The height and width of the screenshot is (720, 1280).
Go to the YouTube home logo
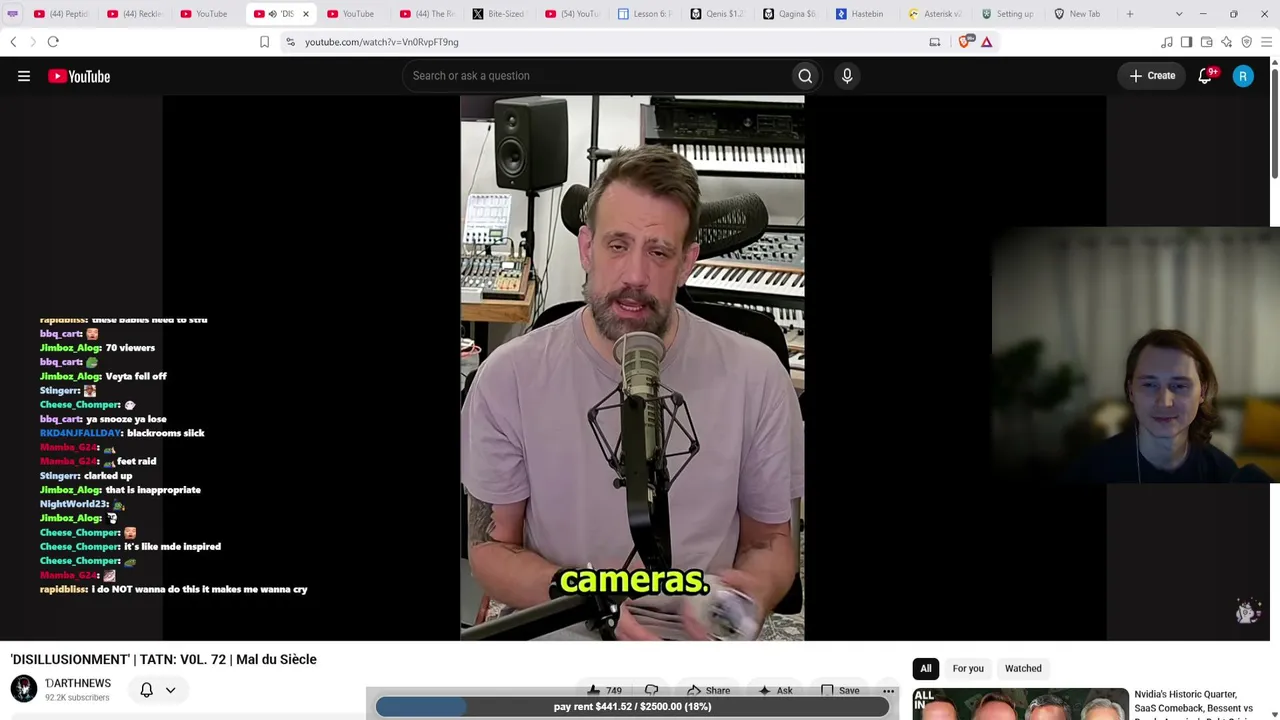79,76
